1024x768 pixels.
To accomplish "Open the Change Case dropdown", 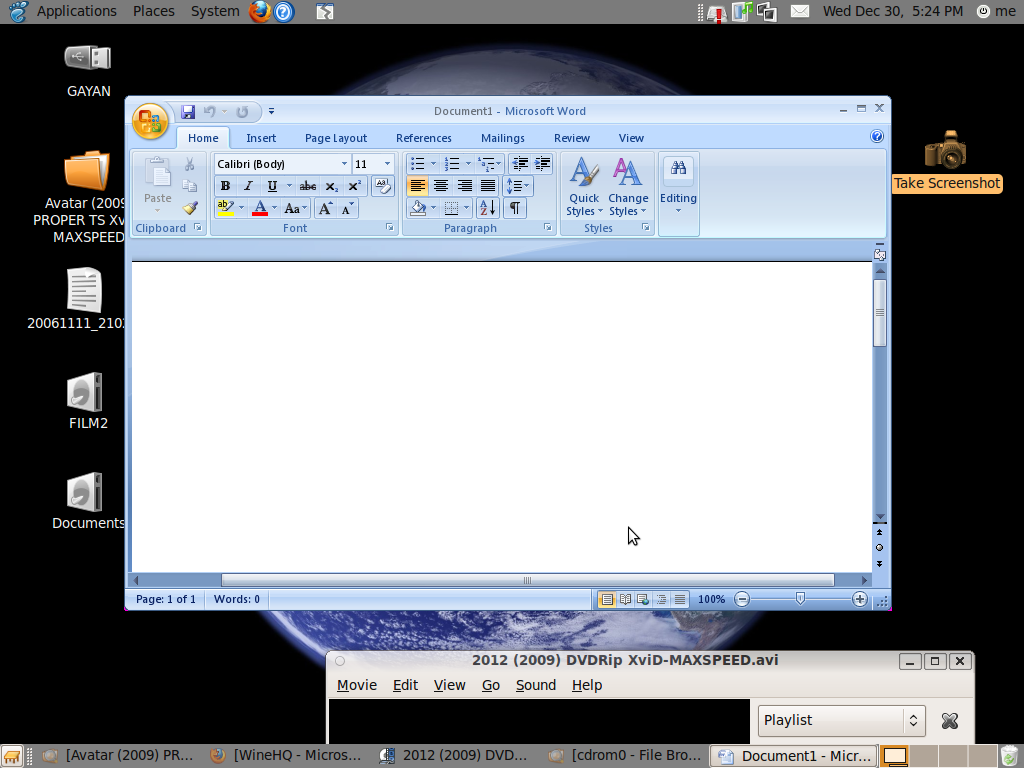I will pyautogui.click(x=295, y=209).
